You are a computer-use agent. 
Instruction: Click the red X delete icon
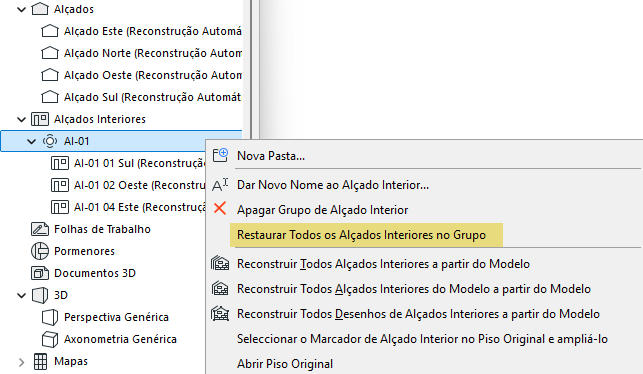coord(220,208)
